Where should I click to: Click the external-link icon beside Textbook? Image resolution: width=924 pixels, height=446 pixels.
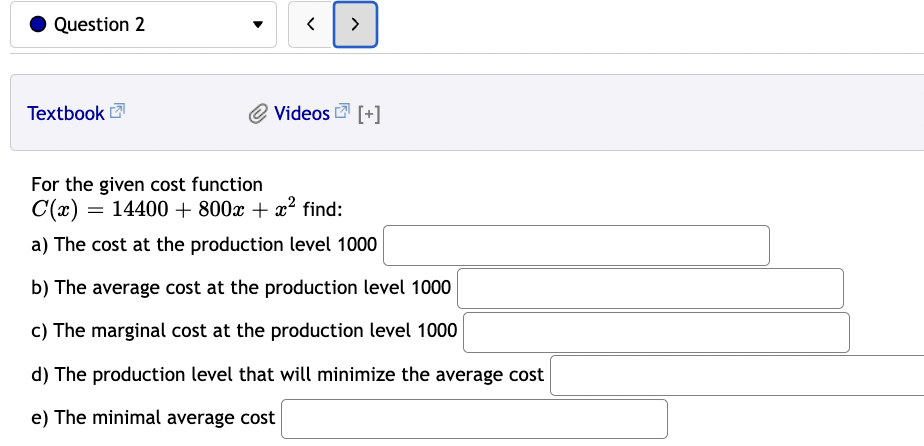coord(116,112)
